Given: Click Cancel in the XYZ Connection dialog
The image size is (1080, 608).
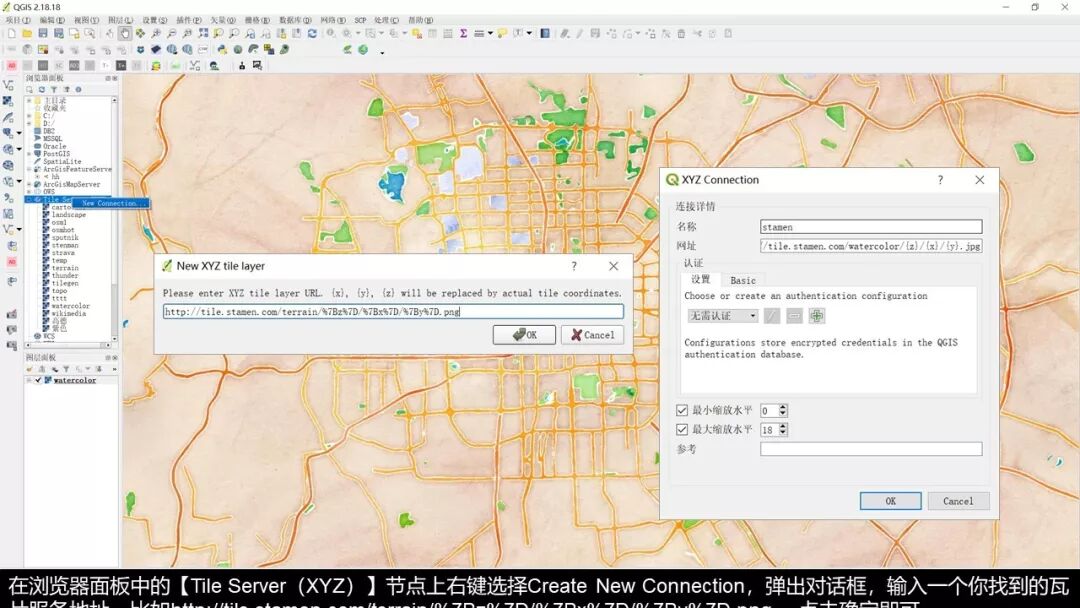Looking at the screenshot, I should pos(958,501).
